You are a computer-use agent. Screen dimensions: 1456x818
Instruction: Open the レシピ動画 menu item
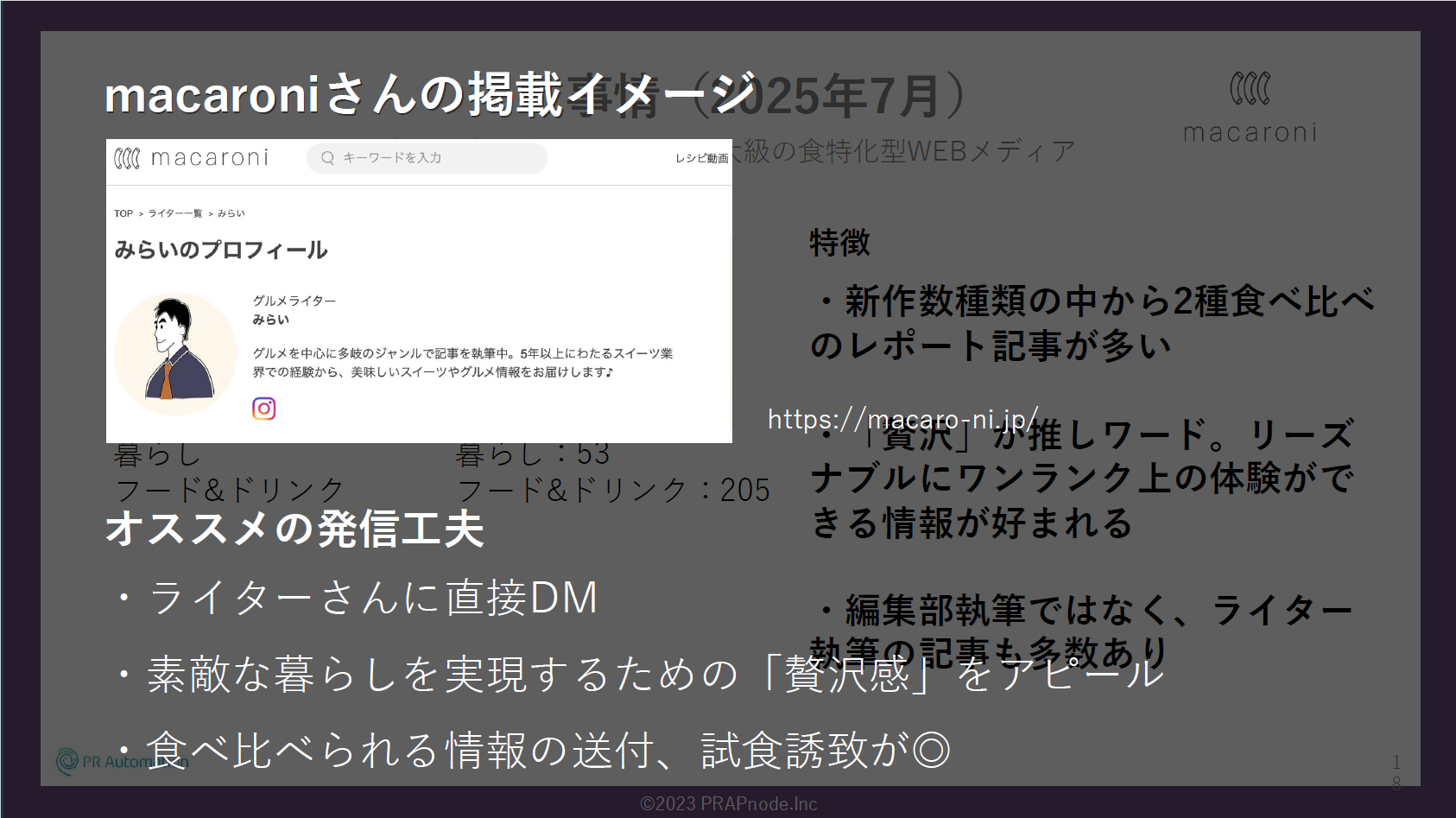701,159
